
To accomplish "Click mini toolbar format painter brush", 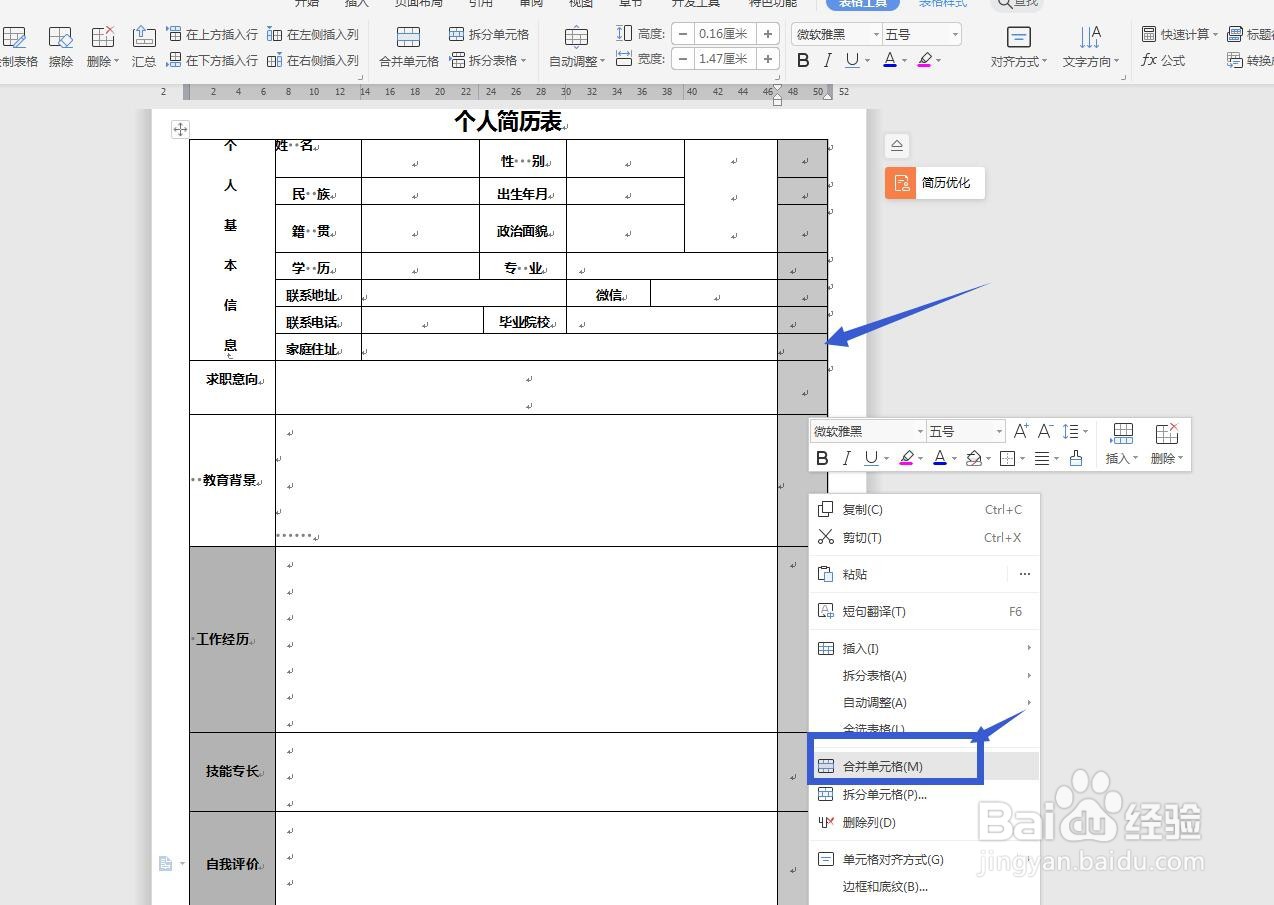I will point(1076,458).
